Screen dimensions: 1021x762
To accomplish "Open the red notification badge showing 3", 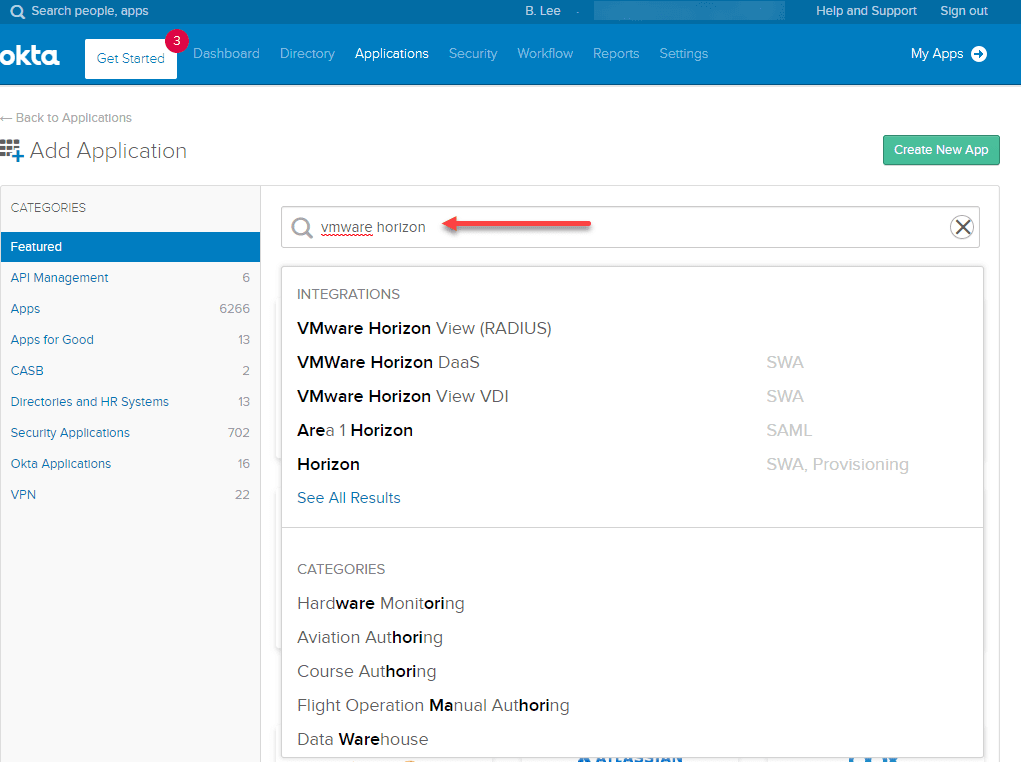I will pyautogui.click(x=176, y=41).
